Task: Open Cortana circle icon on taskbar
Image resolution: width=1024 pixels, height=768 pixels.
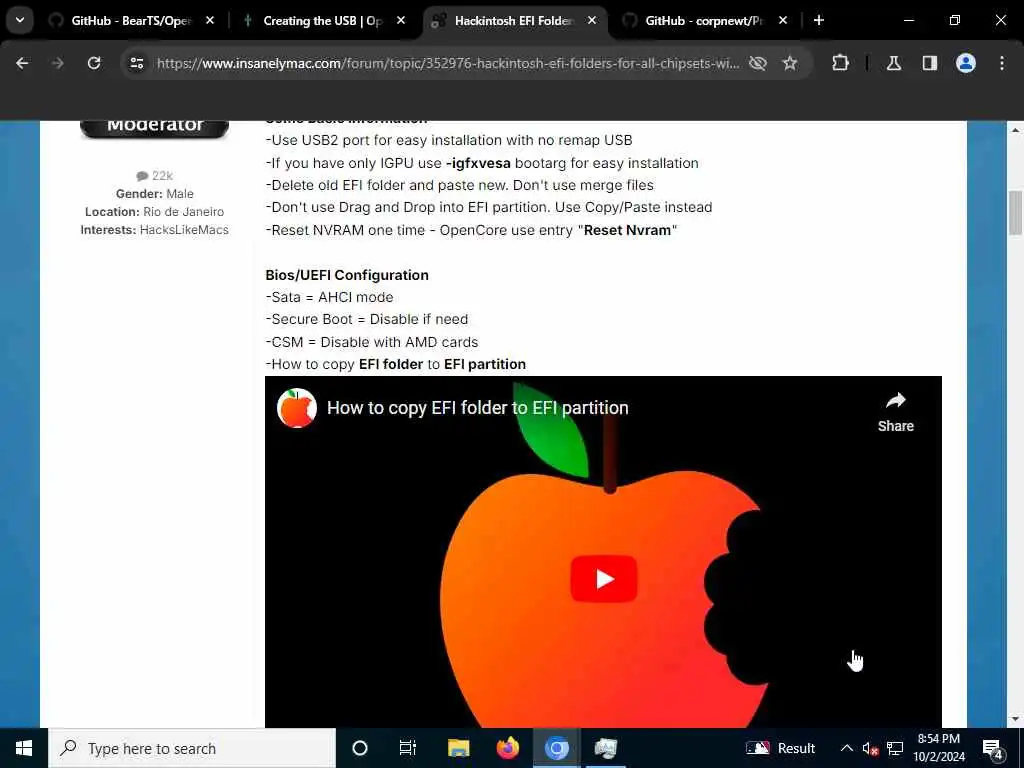Action: click(360, 748)
